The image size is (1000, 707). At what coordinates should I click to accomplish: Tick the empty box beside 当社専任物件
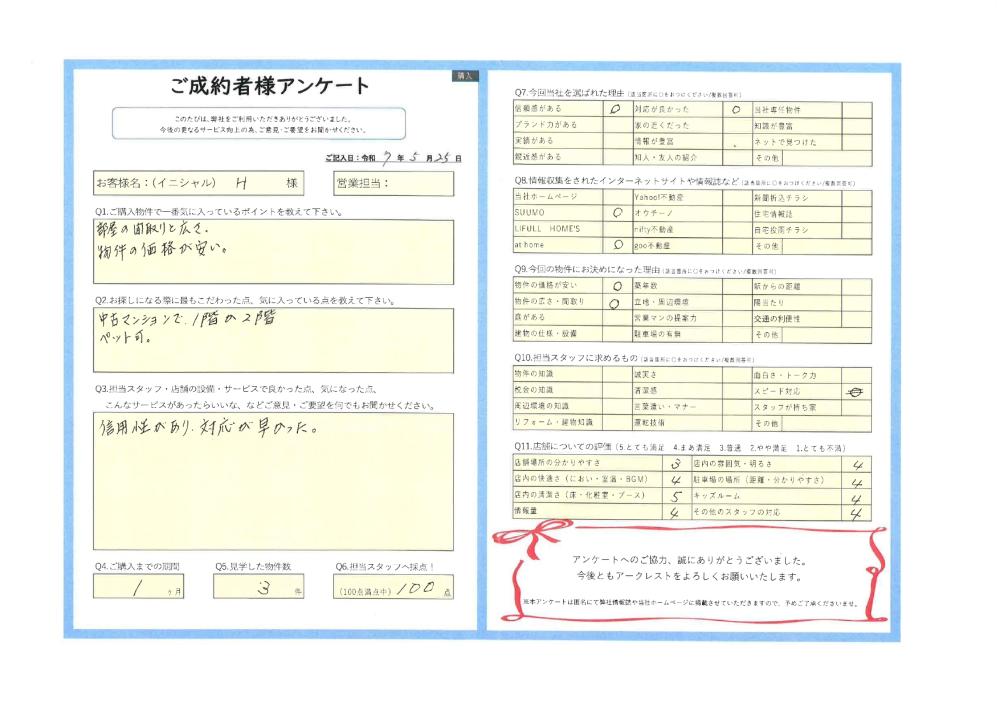click(857, 109)
